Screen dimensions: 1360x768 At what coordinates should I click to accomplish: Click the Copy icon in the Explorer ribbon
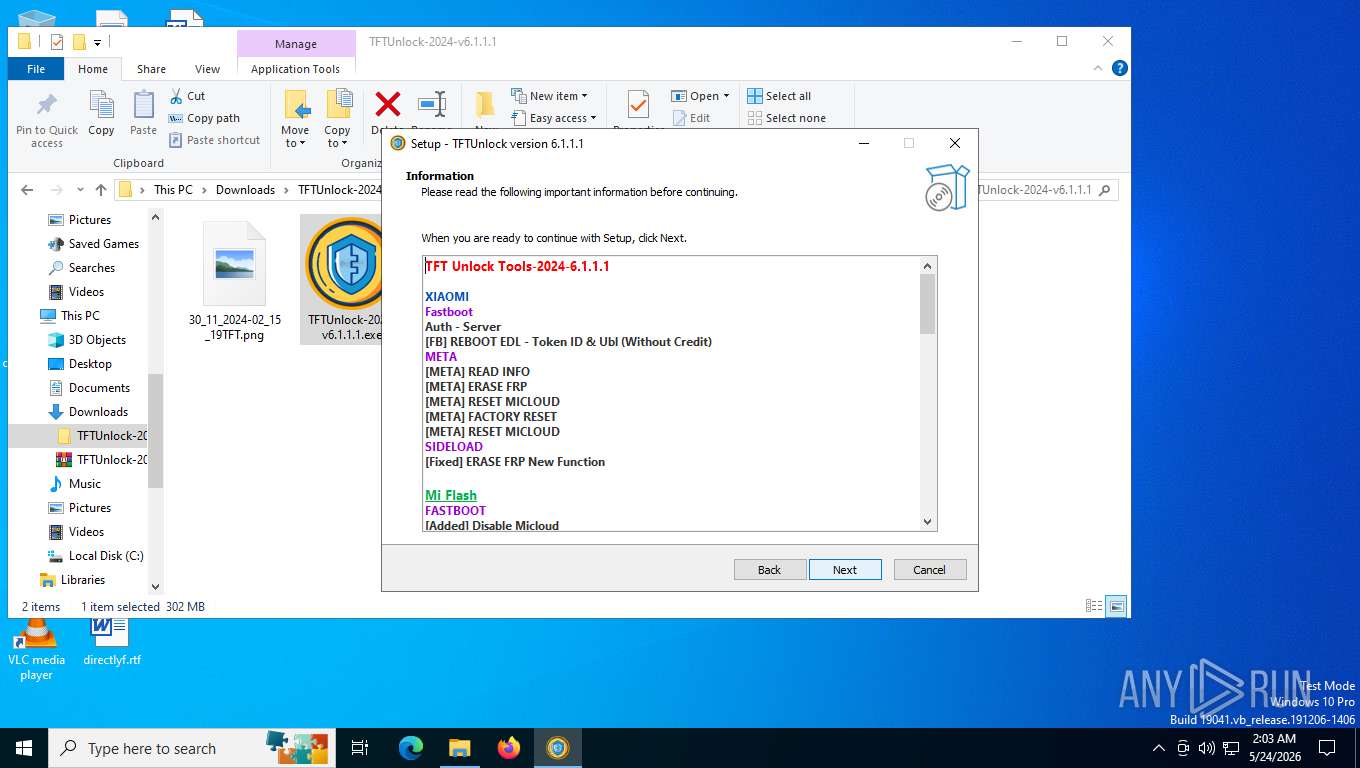(101, 105)
